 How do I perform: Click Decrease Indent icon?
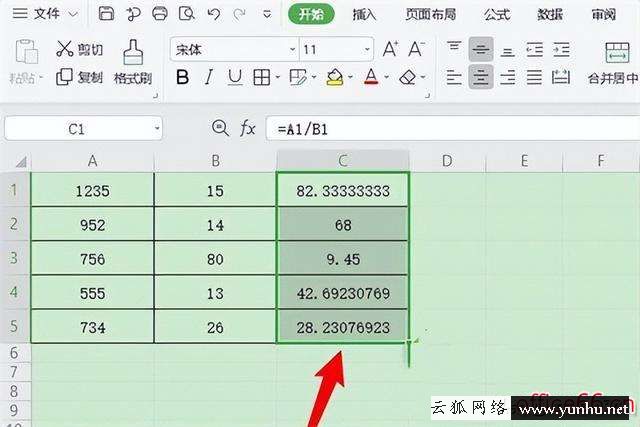534,49
